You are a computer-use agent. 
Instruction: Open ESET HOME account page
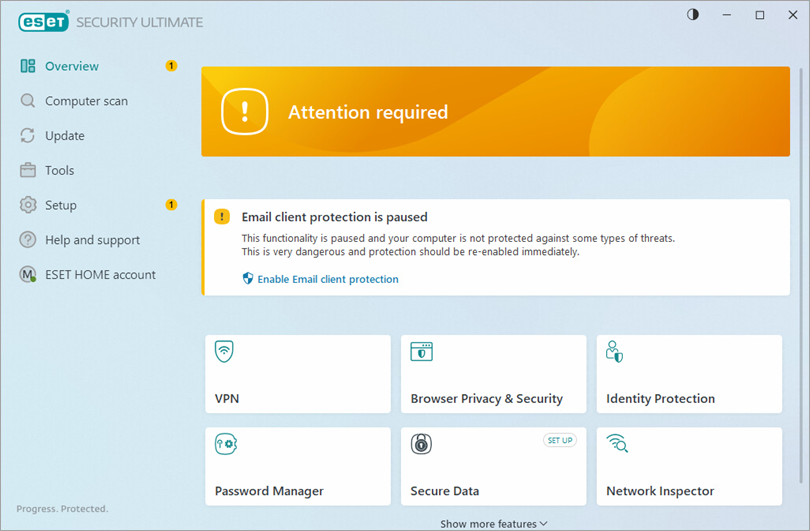pyautogui.click(x=98, y=274)
